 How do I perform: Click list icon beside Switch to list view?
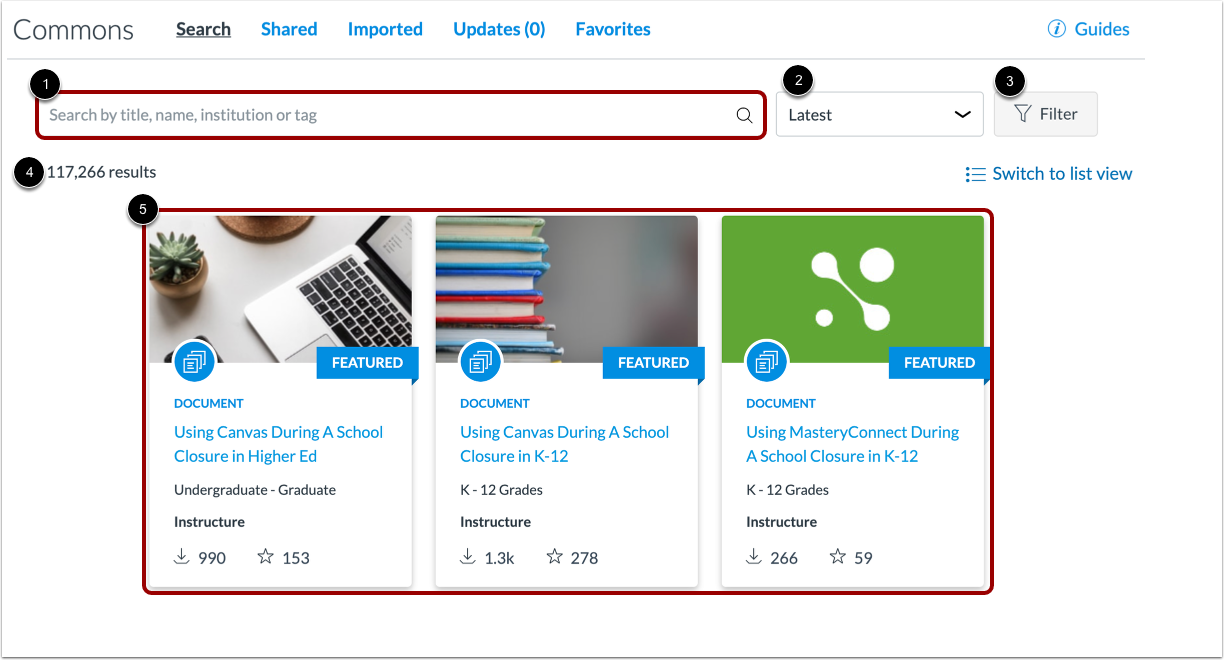tap(975, 173)
